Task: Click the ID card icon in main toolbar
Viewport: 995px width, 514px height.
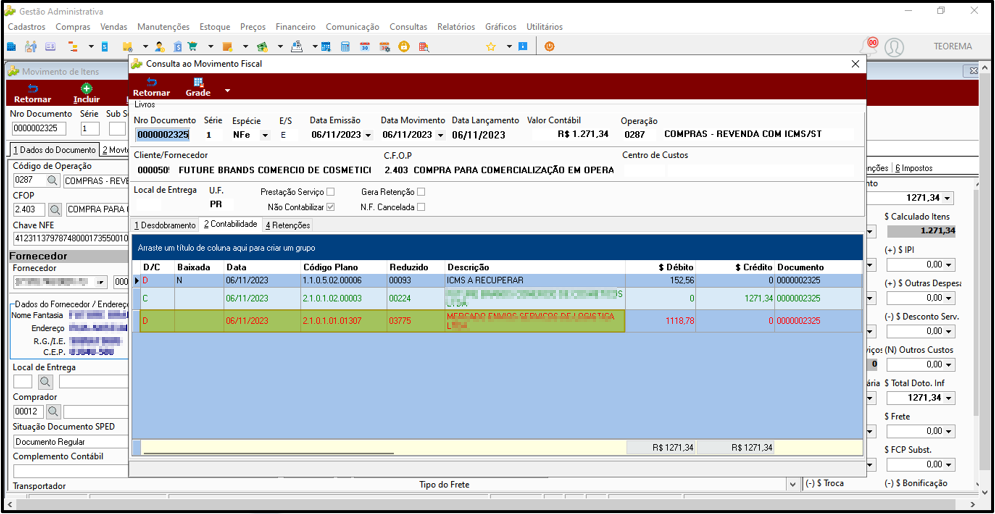Action: pos(50,46)
